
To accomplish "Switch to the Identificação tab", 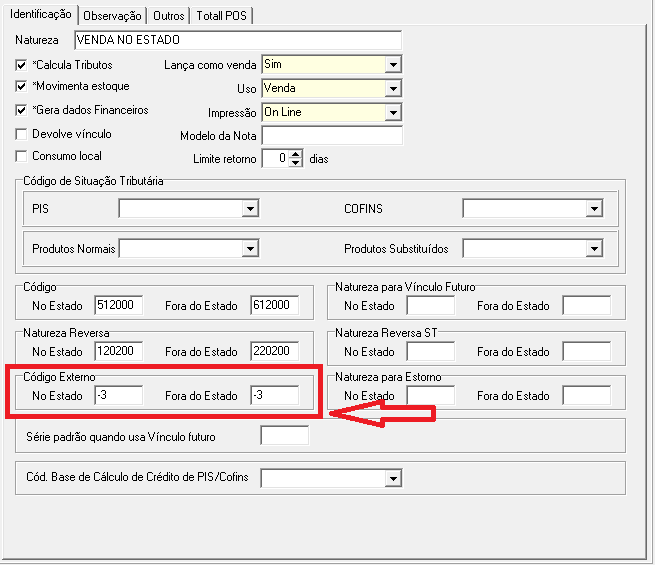I will click(x=41, y=15).
